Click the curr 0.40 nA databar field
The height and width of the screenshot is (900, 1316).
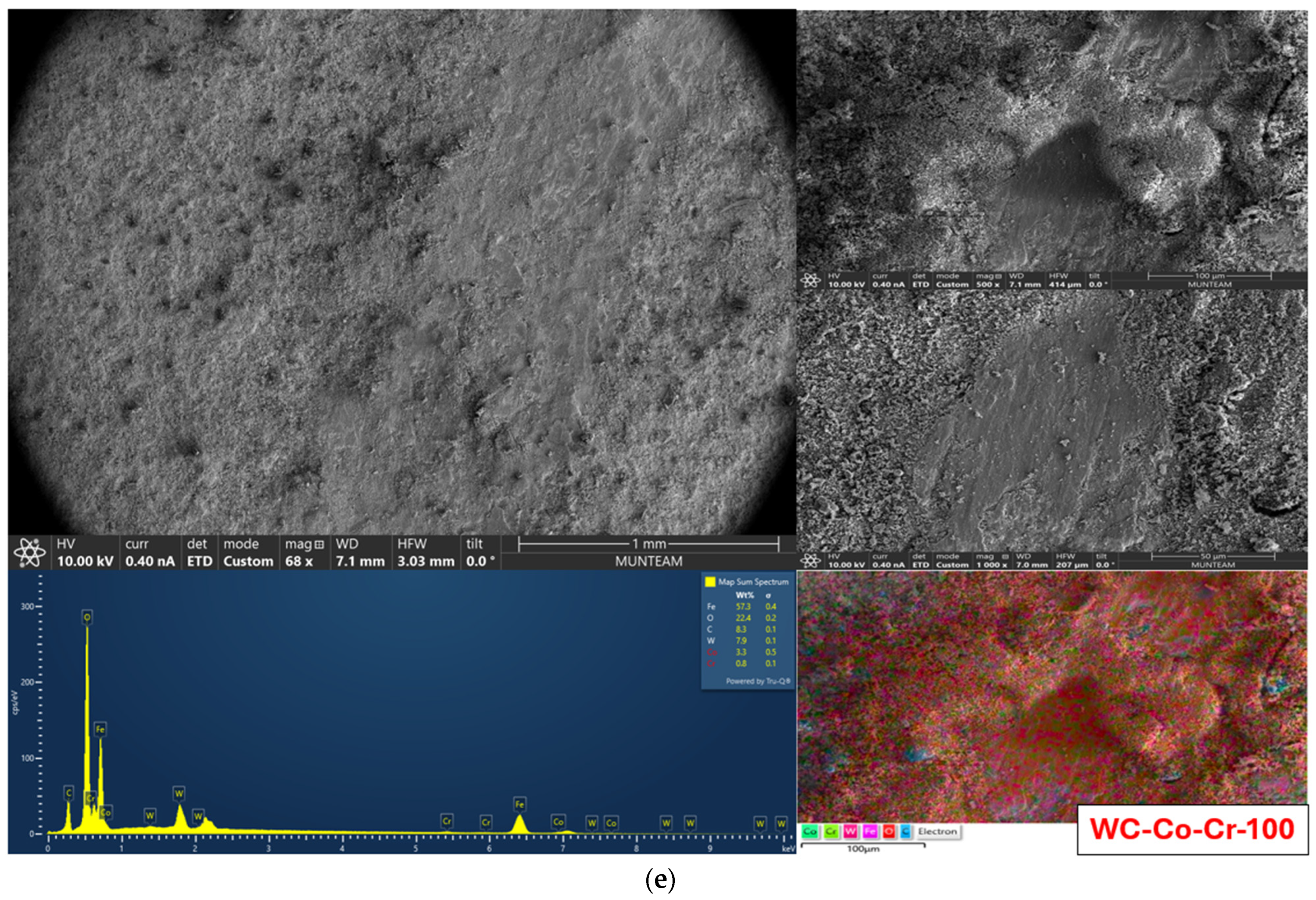[150, 553]
